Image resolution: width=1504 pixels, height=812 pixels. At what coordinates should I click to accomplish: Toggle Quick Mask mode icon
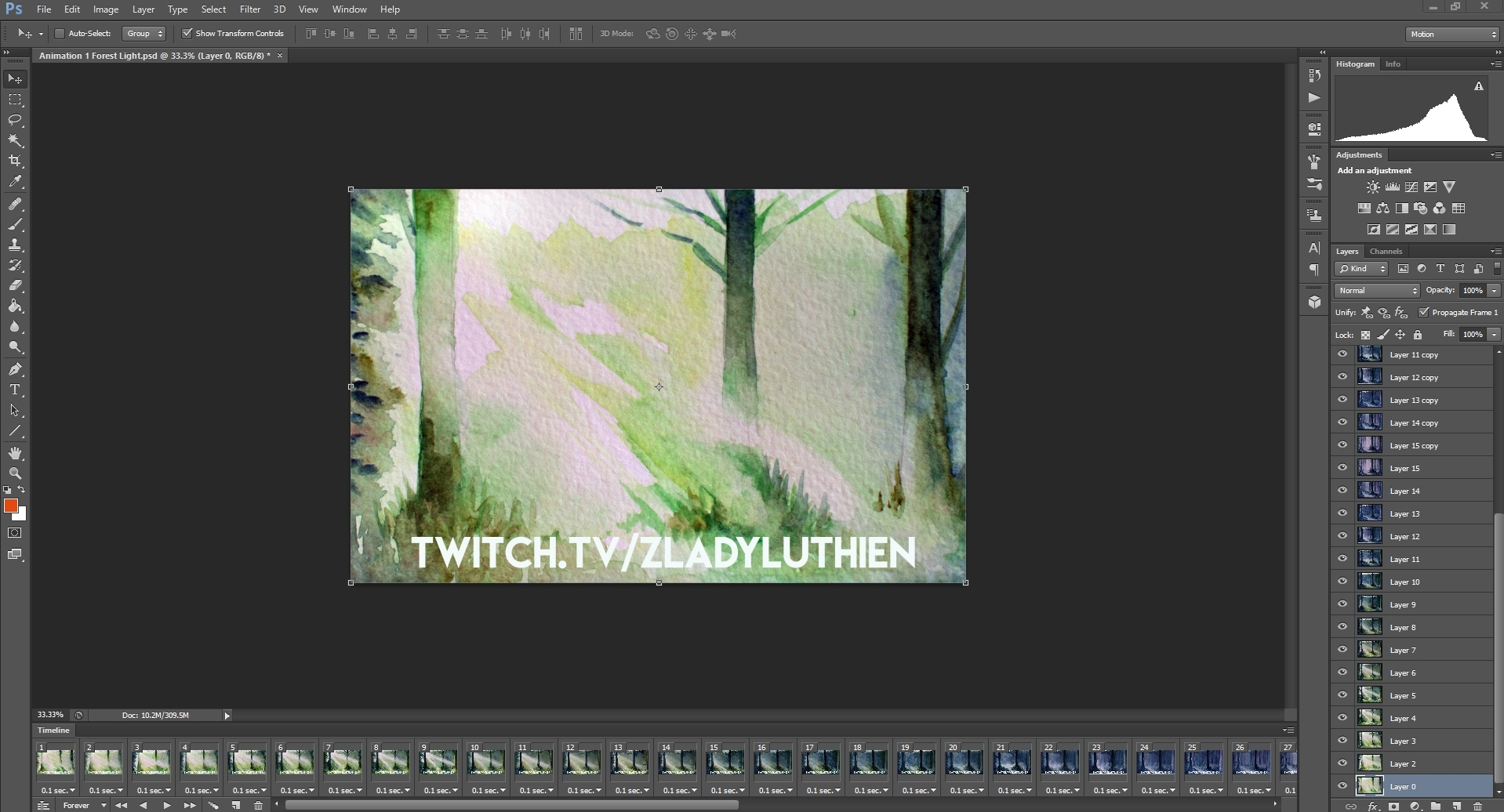15,533
